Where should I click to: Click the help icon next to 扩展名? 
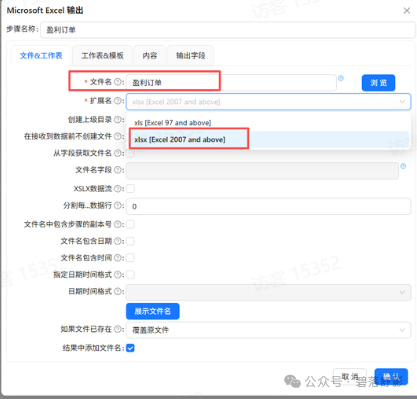(x=117, y=101)
